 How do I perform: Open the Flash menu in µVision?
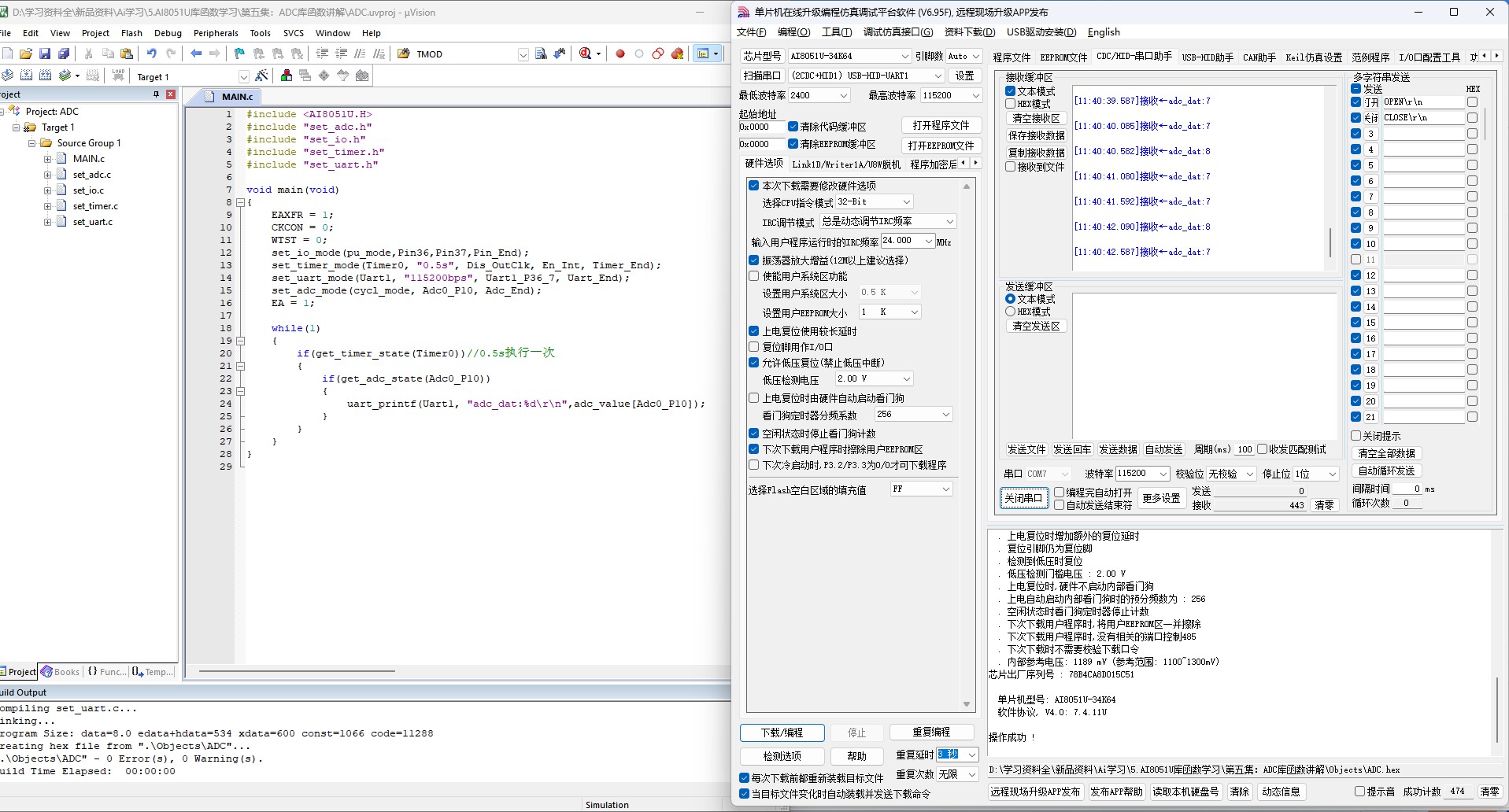coord(131,33)
